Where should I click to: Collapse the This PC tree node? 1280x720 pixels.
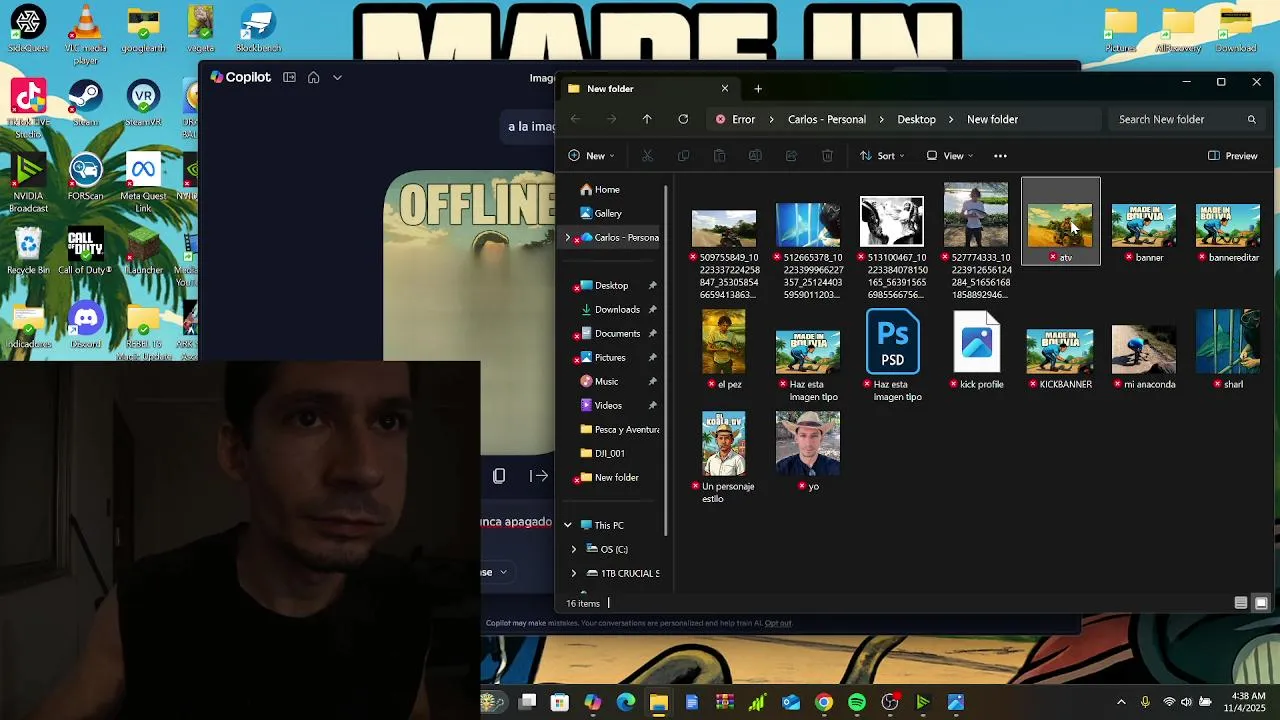point(568,525)
